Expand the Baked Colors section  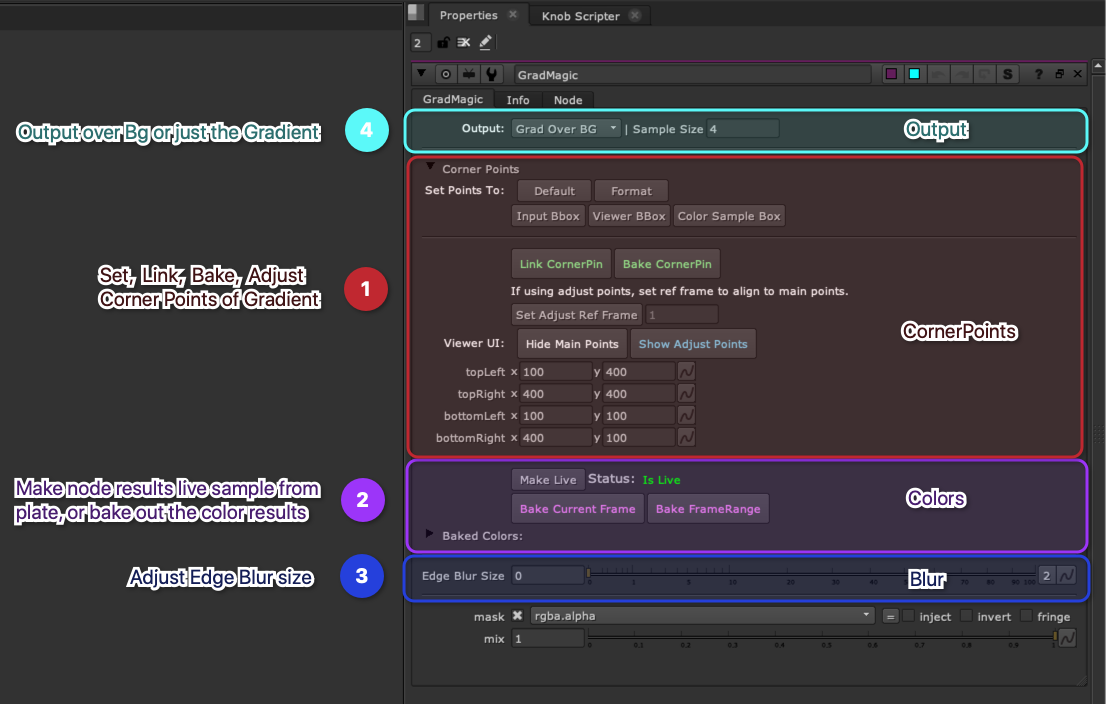[430, 534]
